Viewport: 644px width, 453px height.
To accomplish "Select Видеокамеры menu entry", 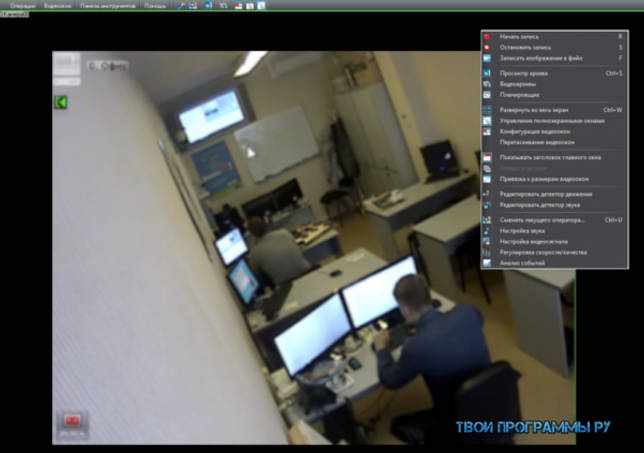I will pos(554,84).
